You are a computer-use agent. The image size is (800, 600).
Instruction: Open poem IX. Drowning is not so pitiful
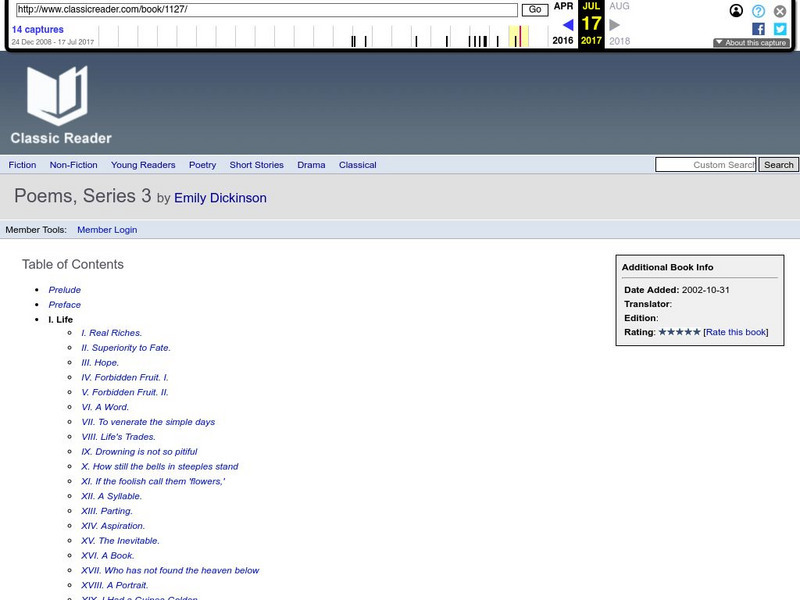pos(139,451)
